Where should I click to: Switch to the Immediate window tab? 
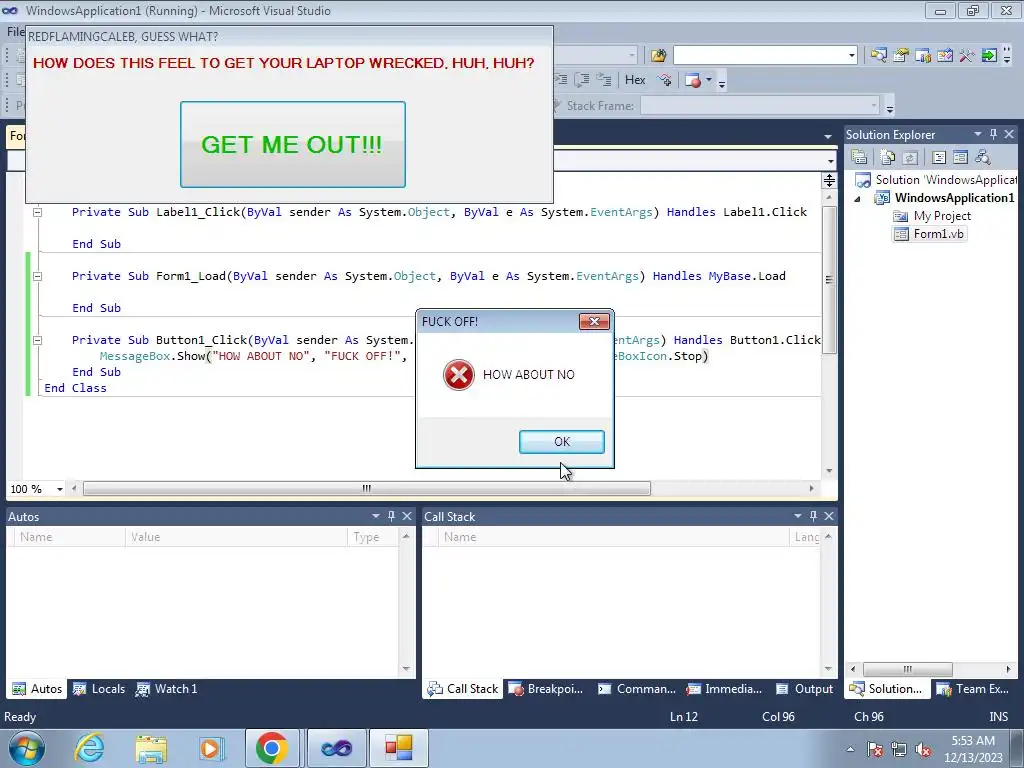point(724,688)
